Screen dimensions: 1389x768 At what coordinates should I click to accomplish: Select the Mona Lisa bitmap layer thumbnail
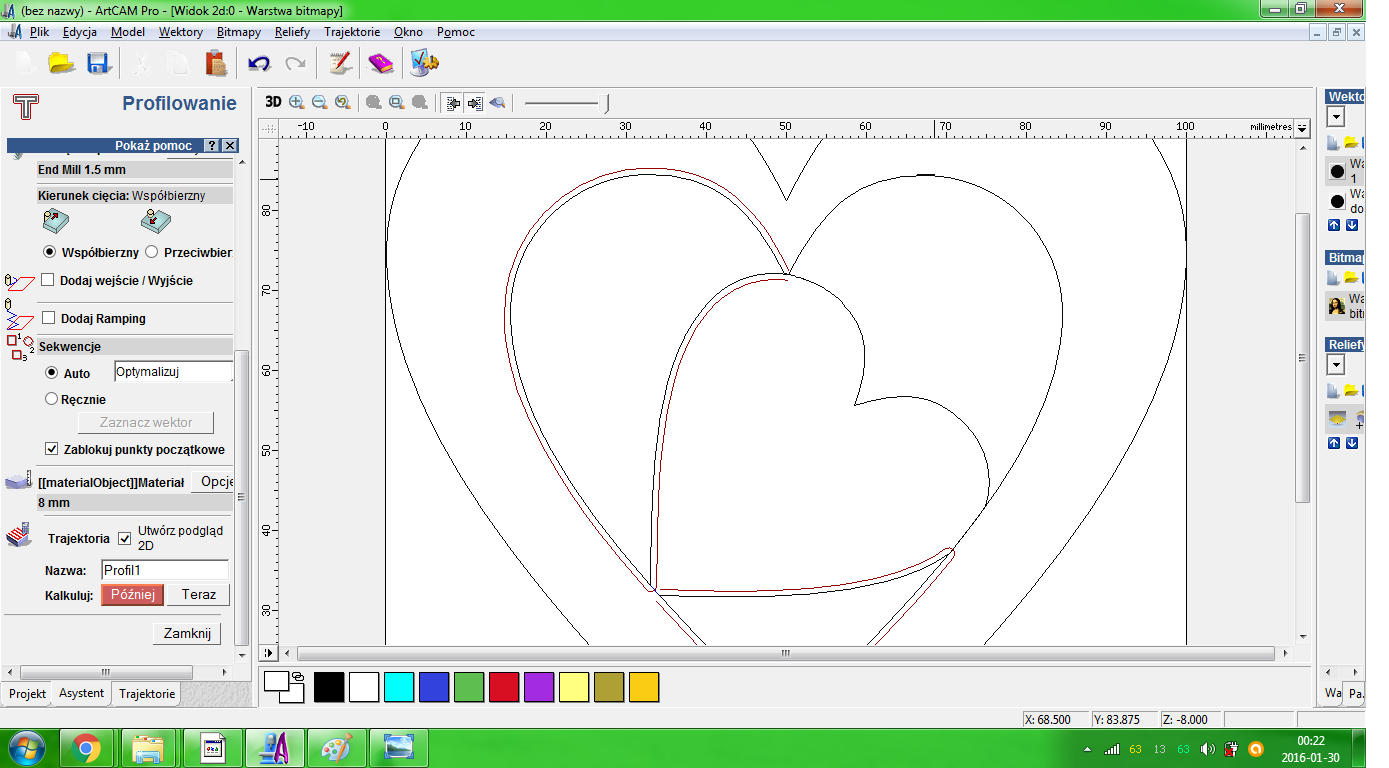click(x=1336, y=306)
